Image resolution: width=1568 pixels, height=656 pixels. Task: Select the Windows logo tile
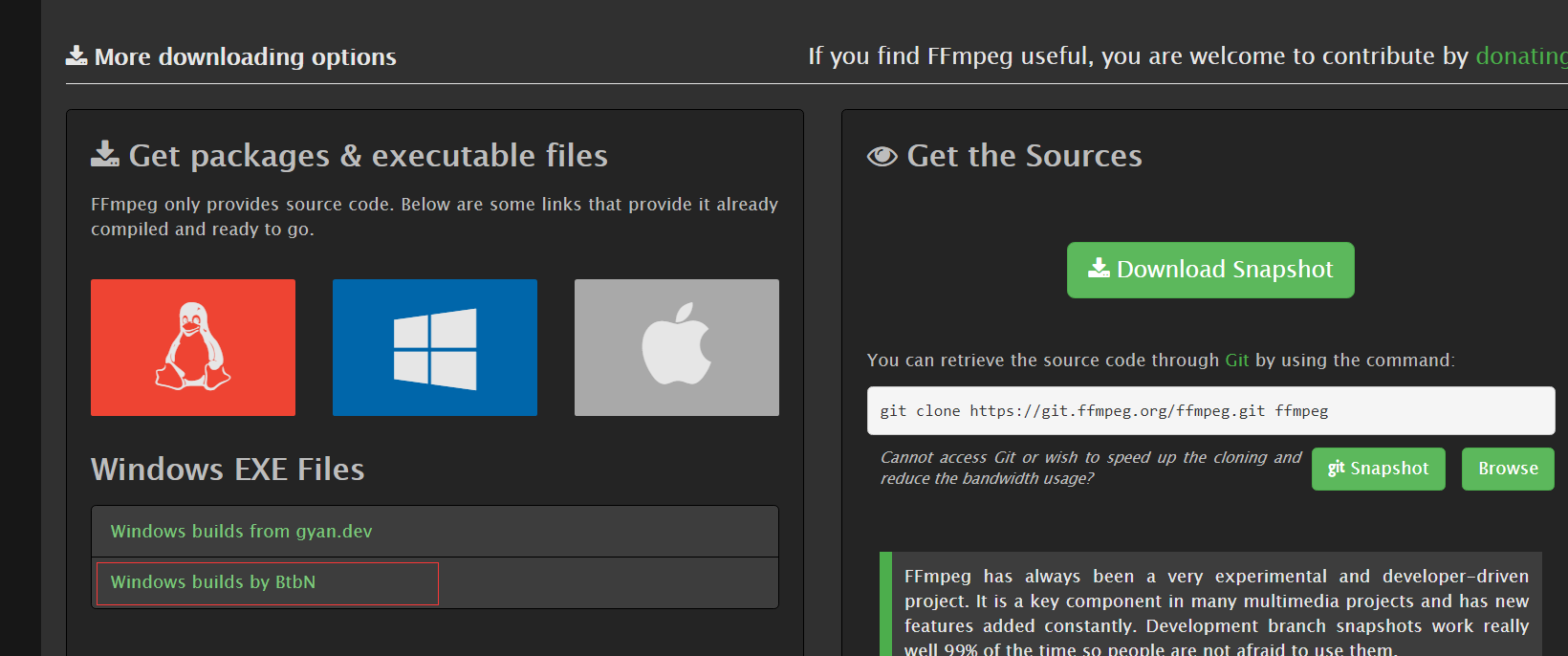click(x=435, y=347)
